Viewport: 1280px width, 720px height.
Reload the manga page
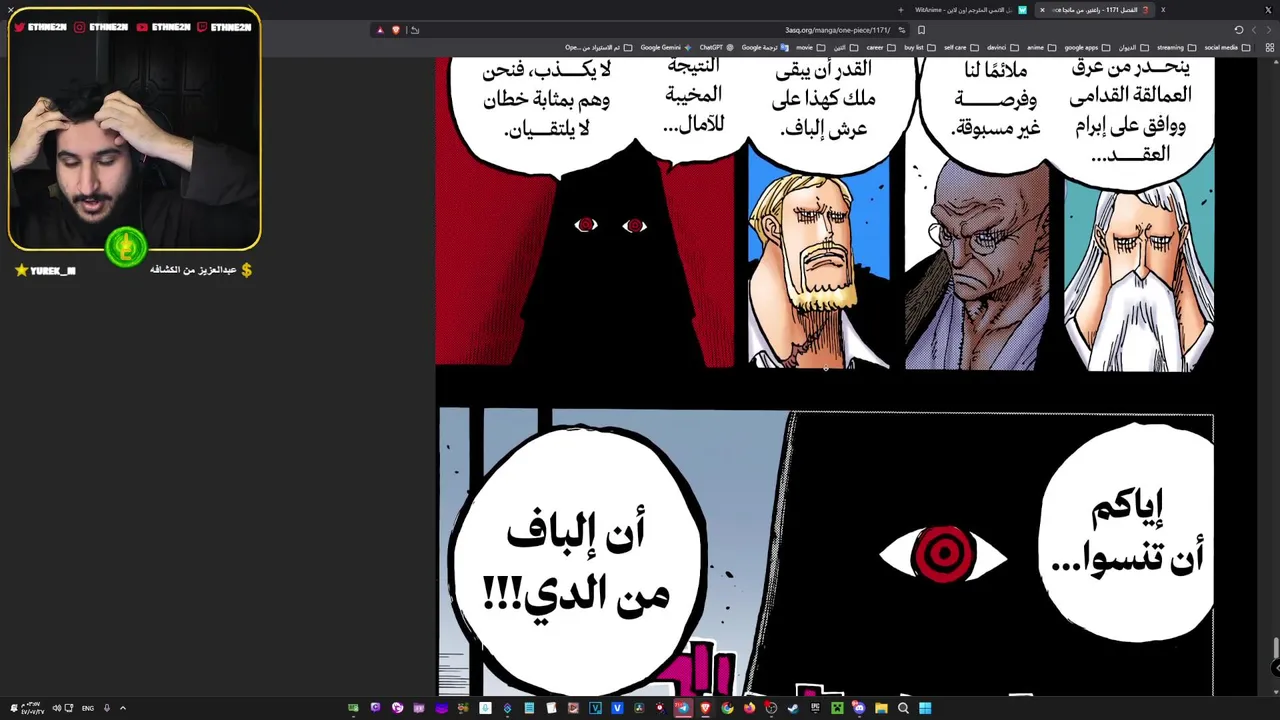1239,30
